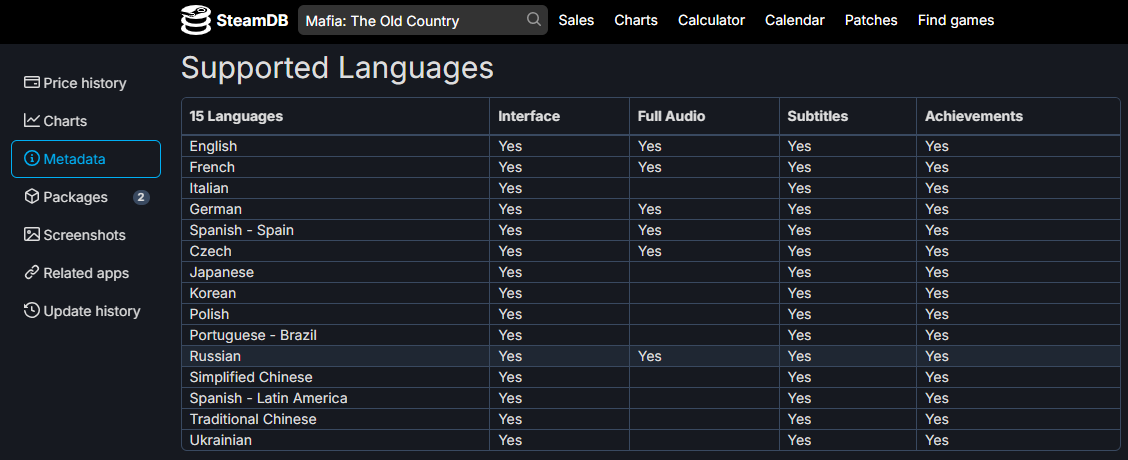Click the Full Audio column header

point(671,116)
